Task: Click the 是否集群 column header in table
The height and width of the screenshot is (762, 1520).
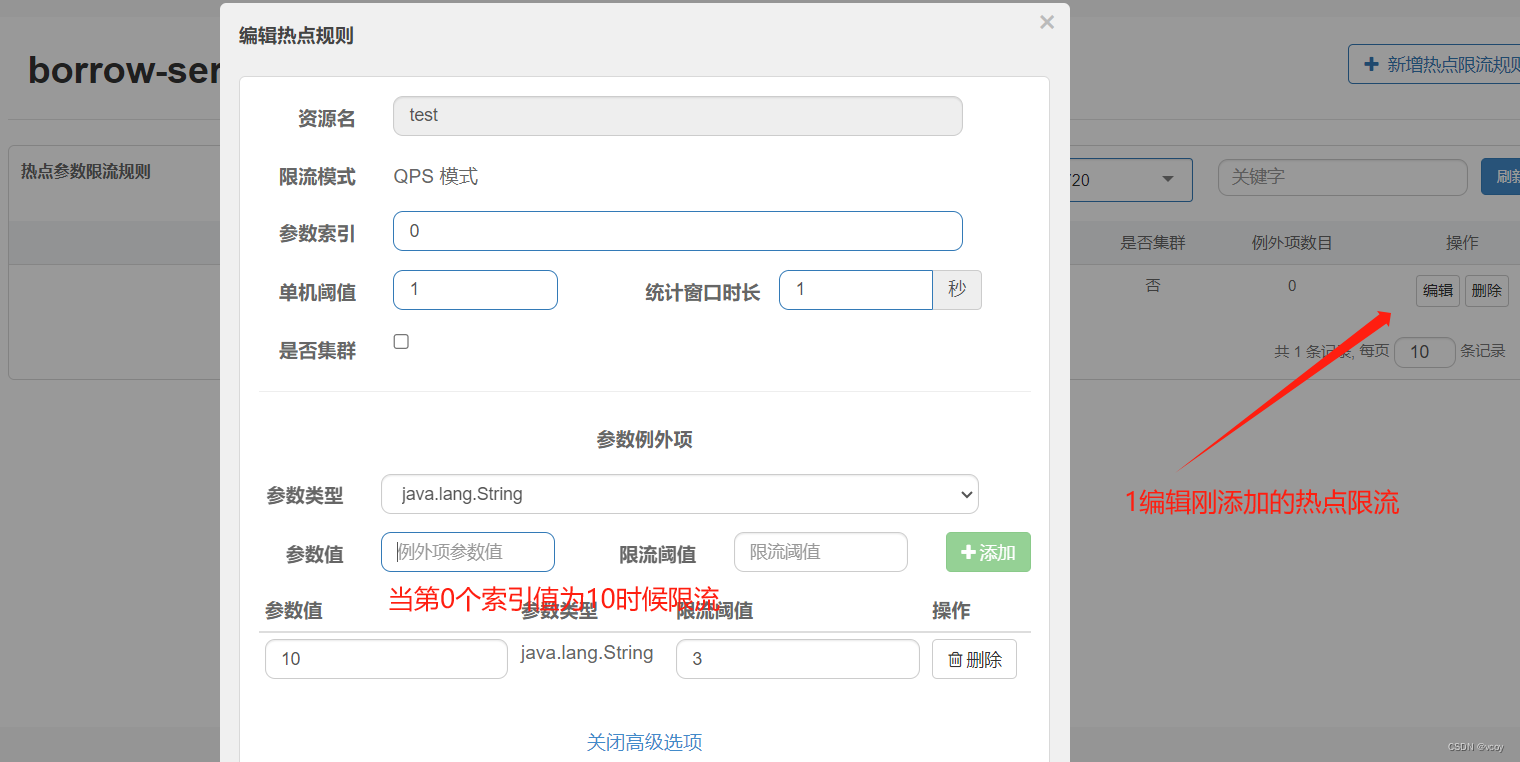Action: coord(1153,243)
